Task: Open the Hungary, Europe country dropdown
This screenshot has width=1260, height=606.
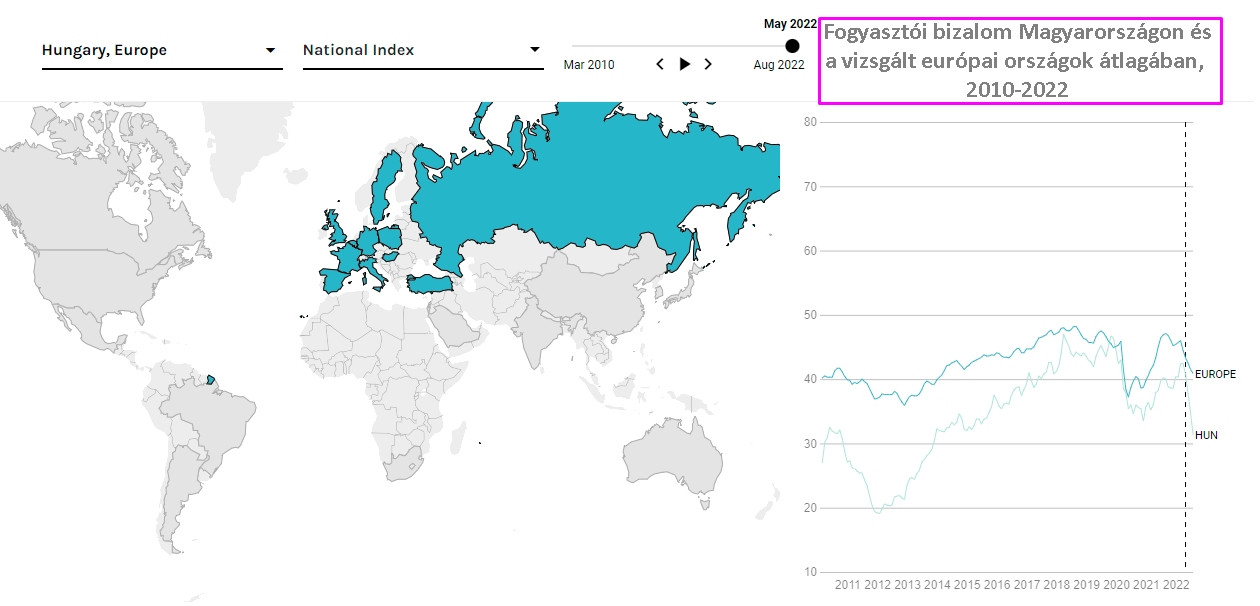Action: point(160,50)
